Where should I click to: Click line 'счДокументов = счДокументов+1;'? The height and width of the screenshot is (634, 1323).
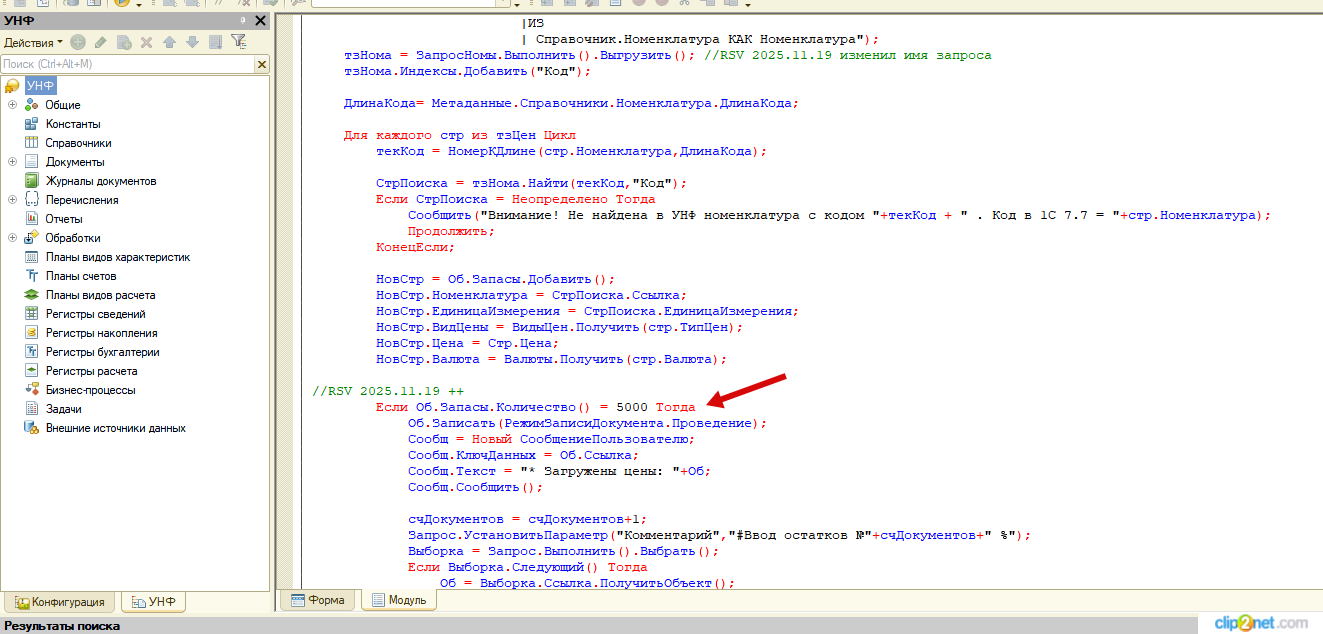527,519
